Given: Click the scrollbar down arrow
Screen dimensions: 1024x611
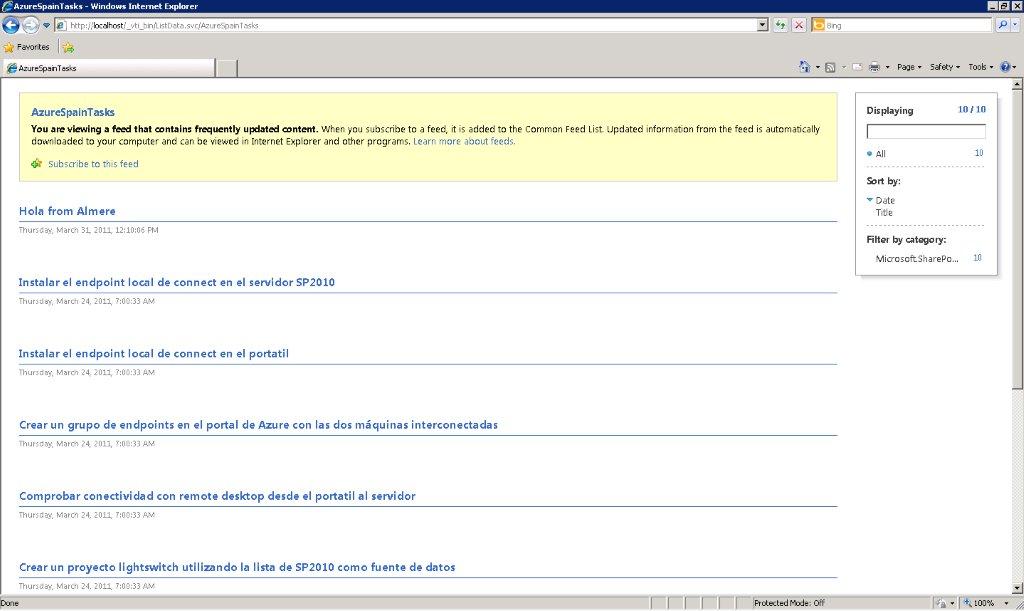Looking at the screenshot, I should click(x=1017, y=588).
